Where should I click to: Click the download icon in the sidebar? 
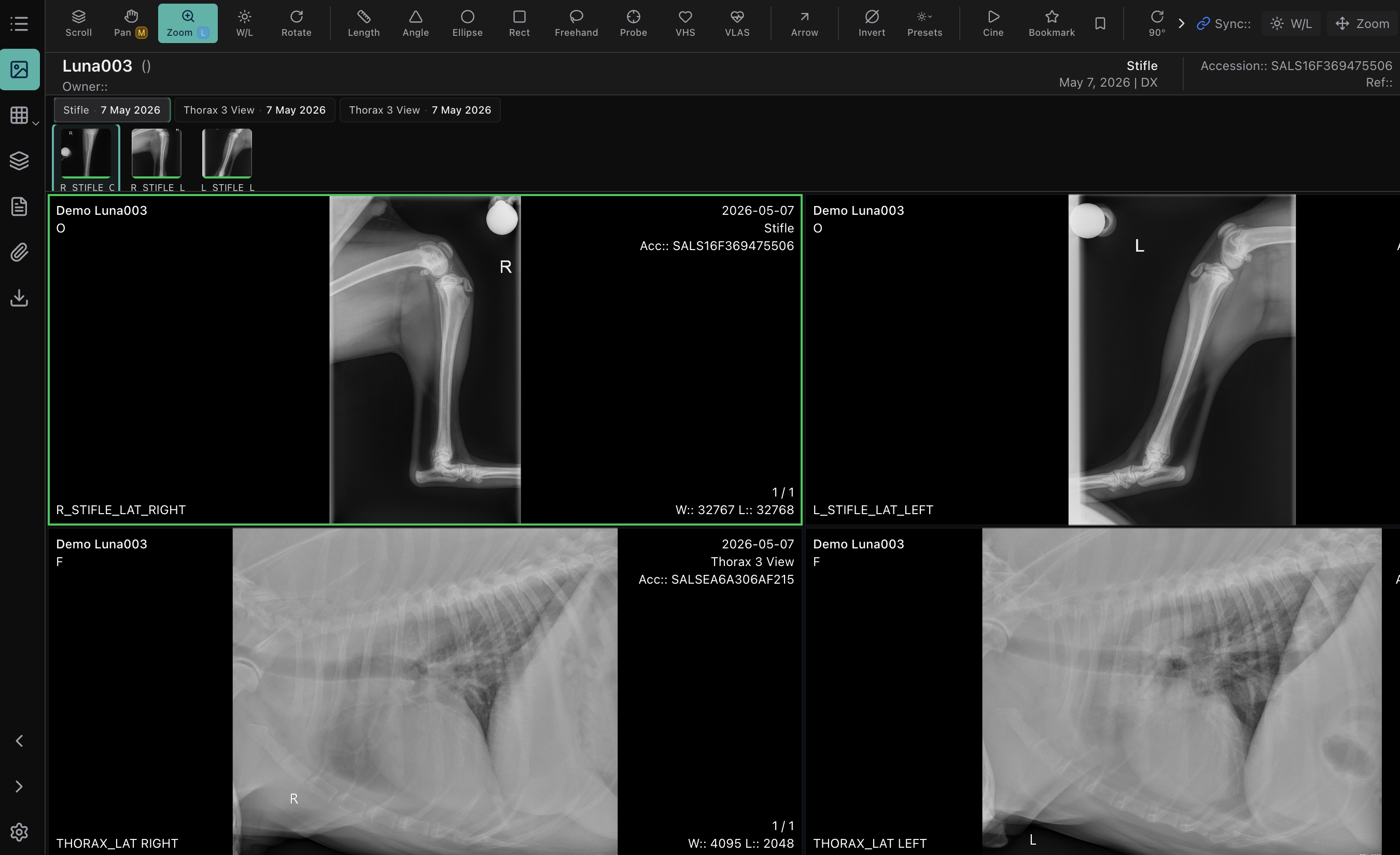click(x=19, y=297)
